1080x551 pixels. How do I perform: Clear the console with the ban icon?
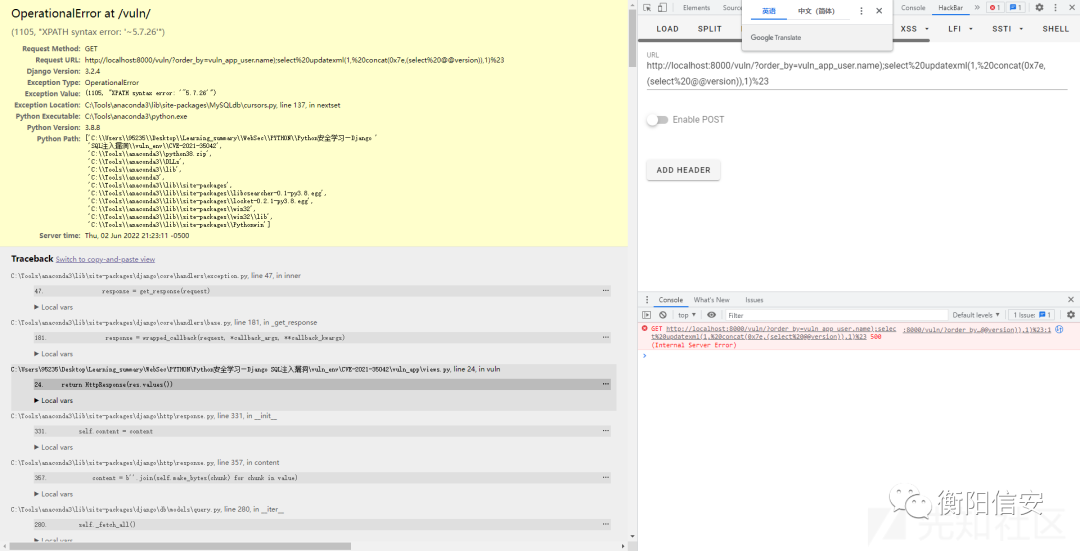pyautogui.click(x=663, y=315)
